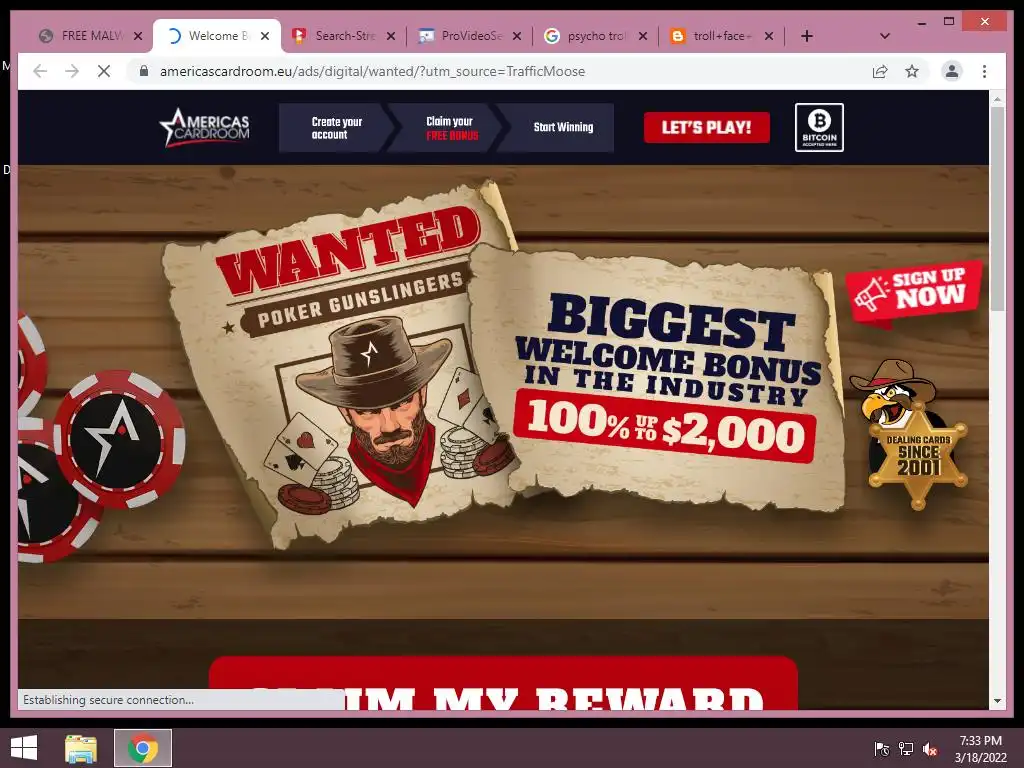The image size is (1024, 768).
Task: Click the address bar URL
Action: 372,71
